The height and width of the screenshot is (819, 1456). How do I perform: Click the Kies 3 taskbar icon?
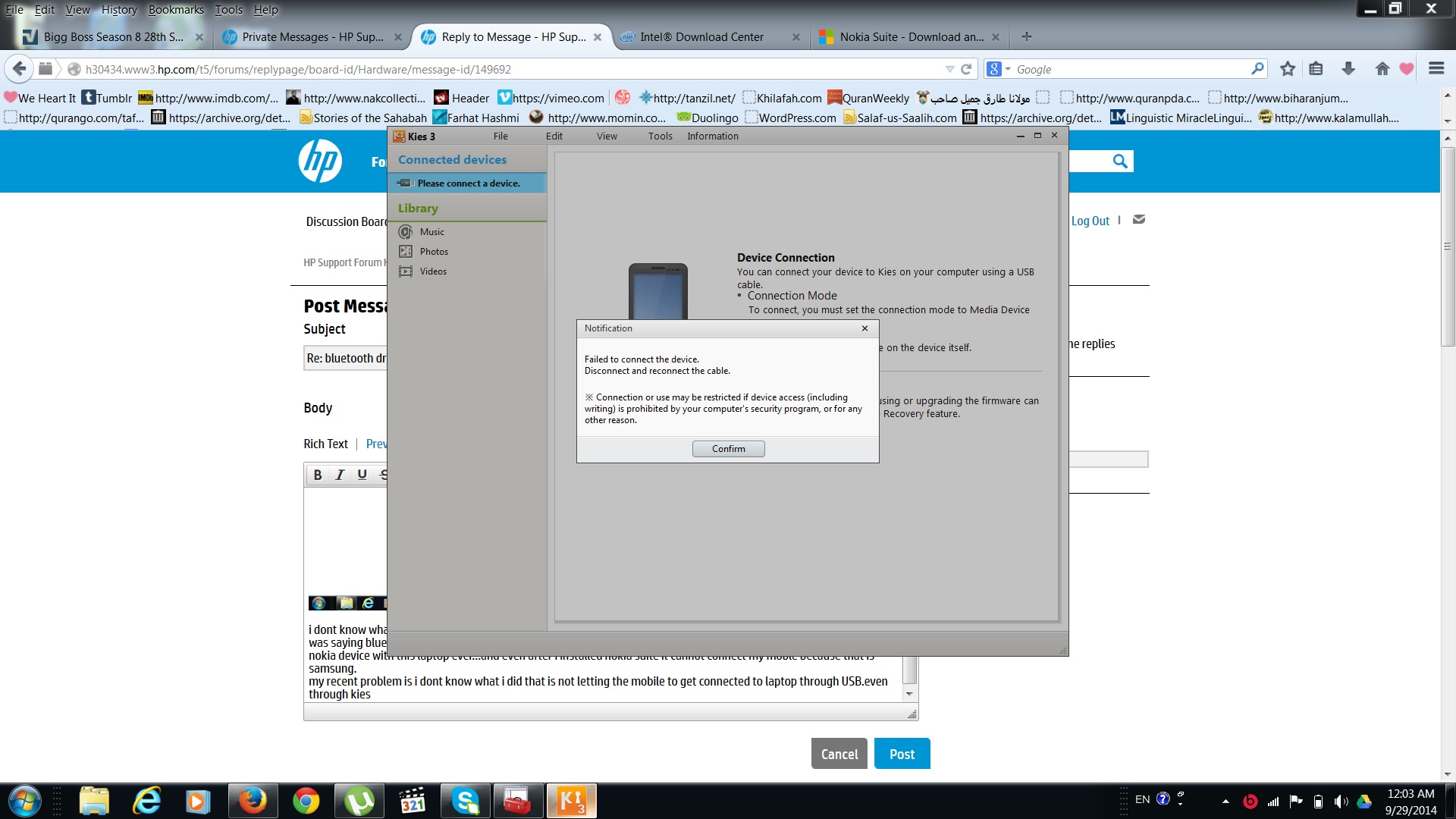[571, 801]
